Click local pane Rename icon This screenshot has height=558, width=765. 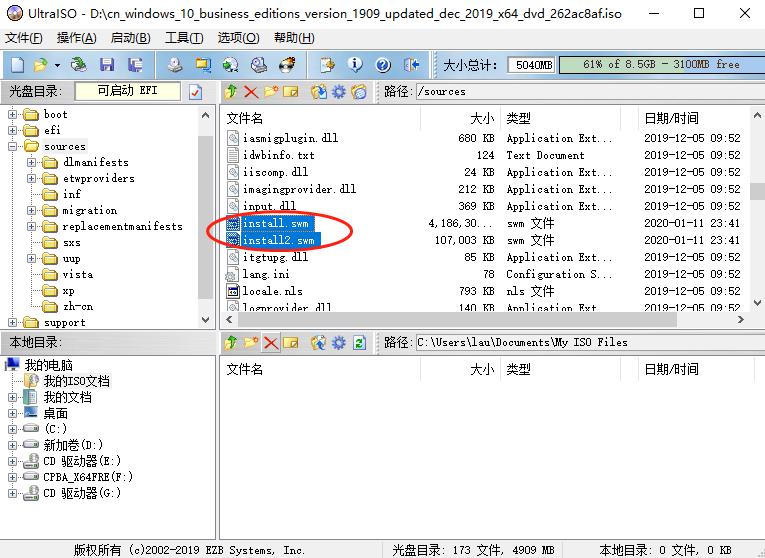tap(291, 342)
